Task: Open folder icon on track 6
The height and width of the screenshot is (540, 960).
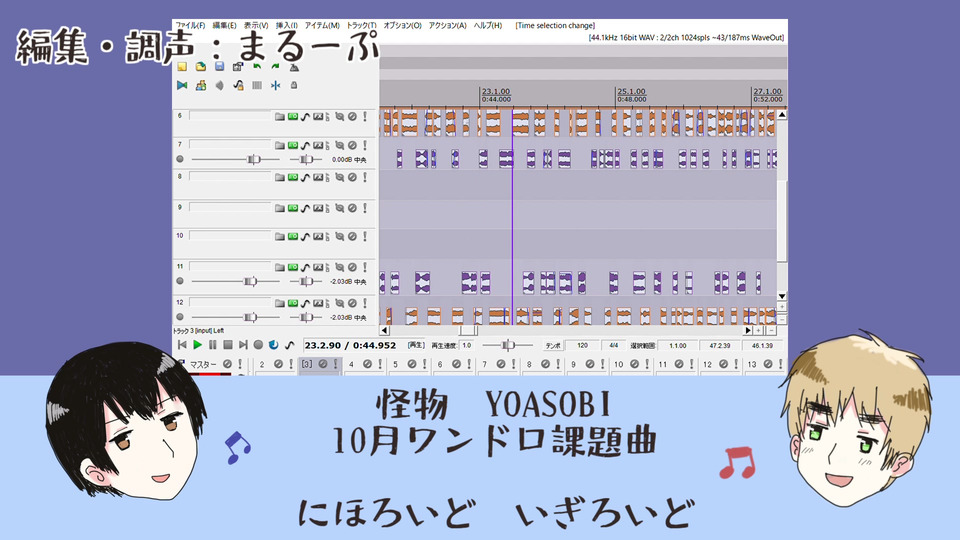Action: click(280, 116)
